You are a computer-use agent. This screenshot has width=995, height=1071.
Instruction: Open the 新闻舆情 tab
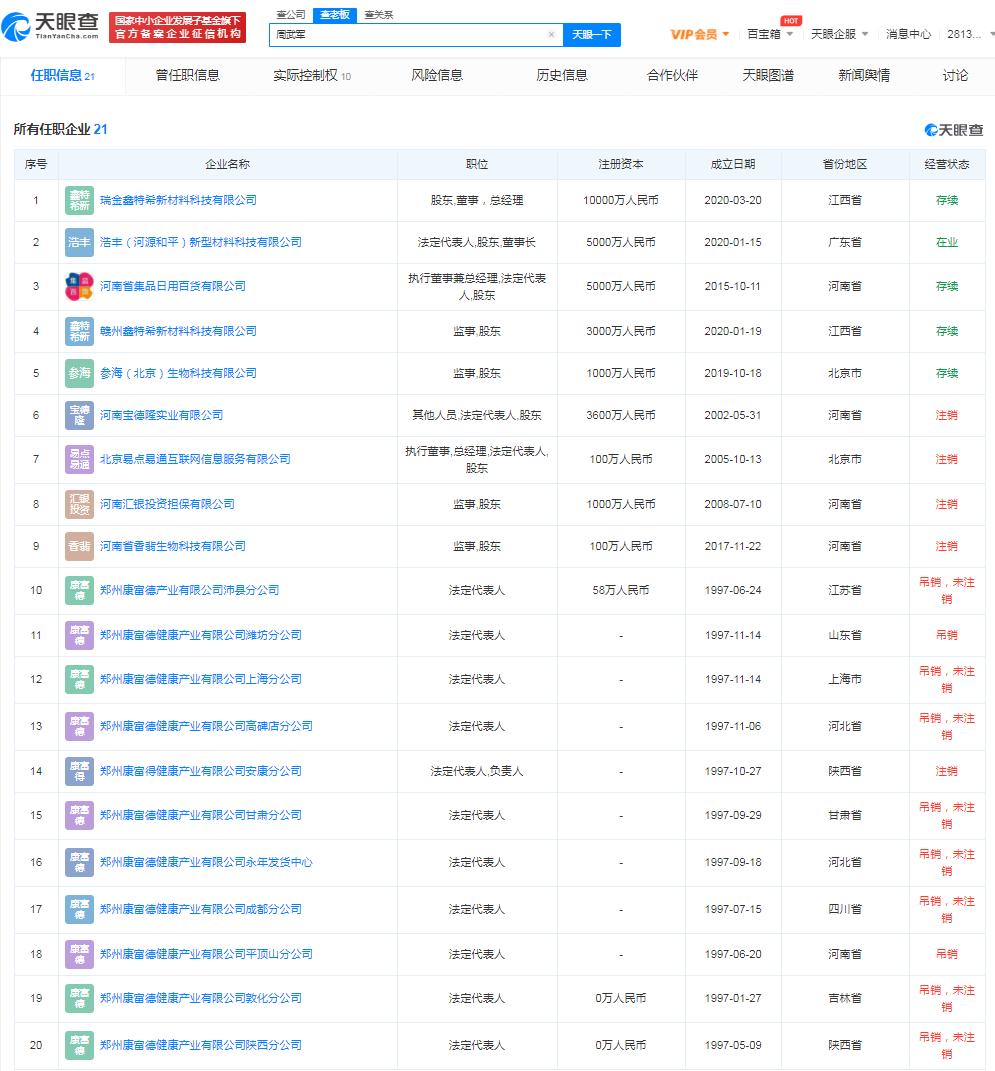[864, 76]
